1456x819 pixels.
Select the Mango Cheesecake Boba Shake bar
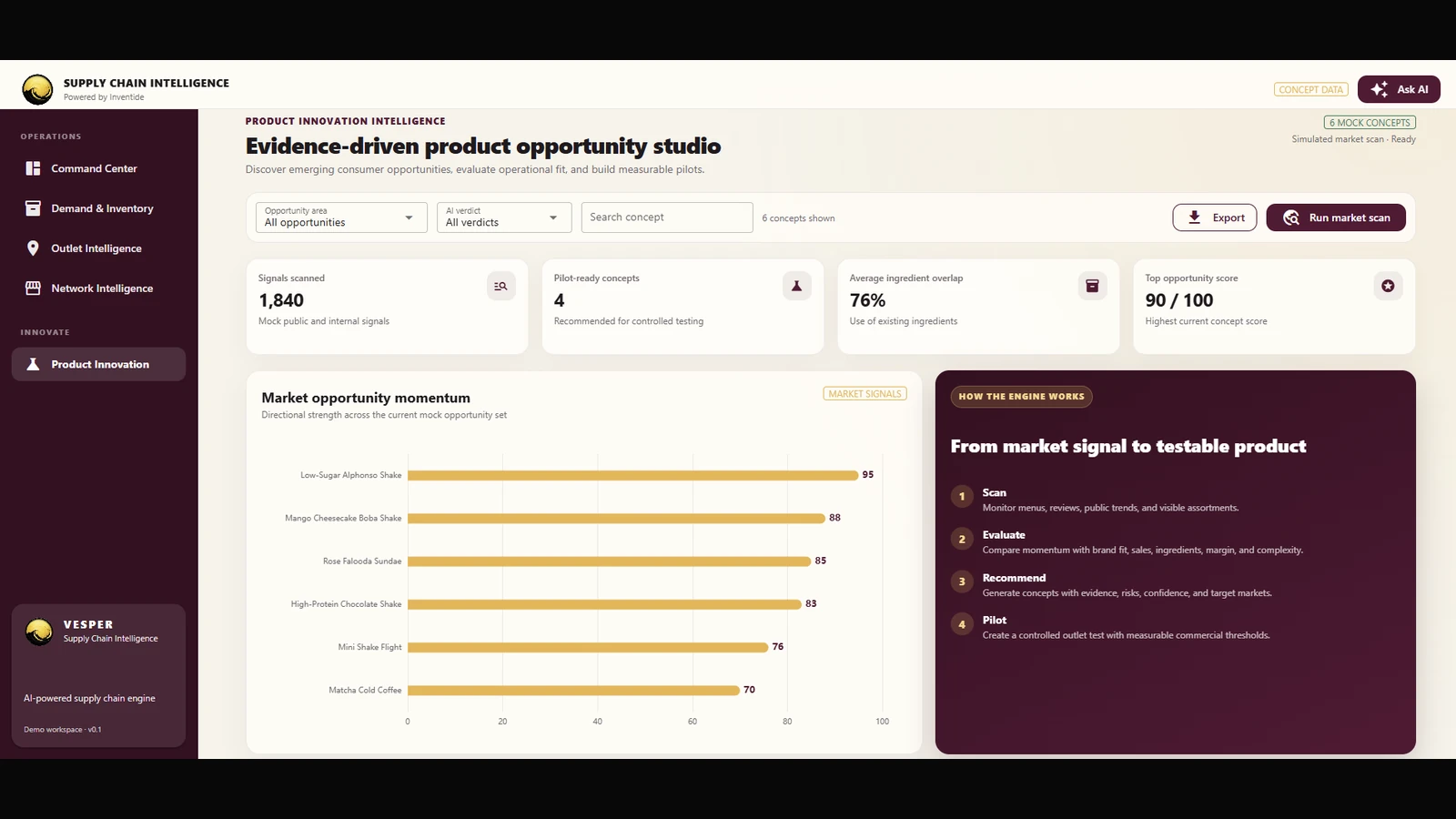[x=617, y=518]
